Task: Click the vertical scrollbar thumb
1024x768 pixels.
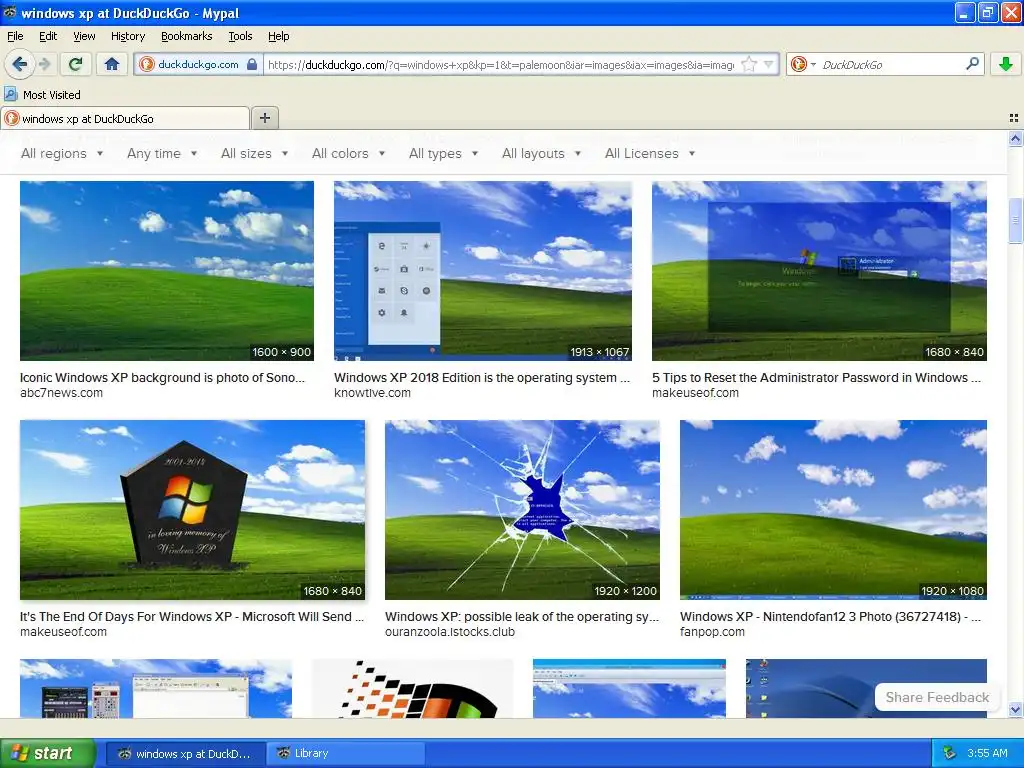Action: tap(1015, 220)
